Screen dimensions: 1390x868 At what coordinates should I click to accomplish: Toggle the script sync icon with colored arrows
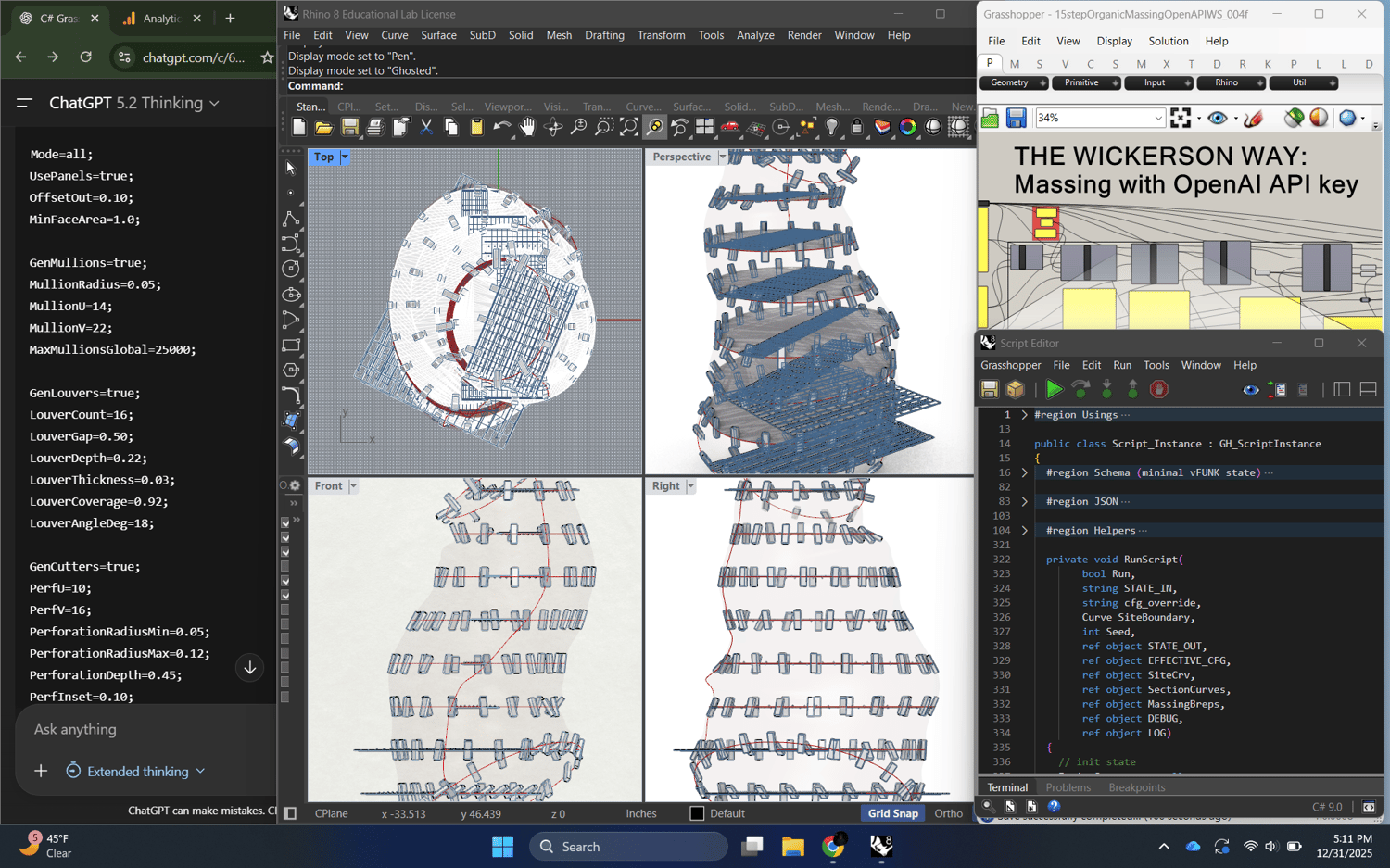tap(1277, 390)
